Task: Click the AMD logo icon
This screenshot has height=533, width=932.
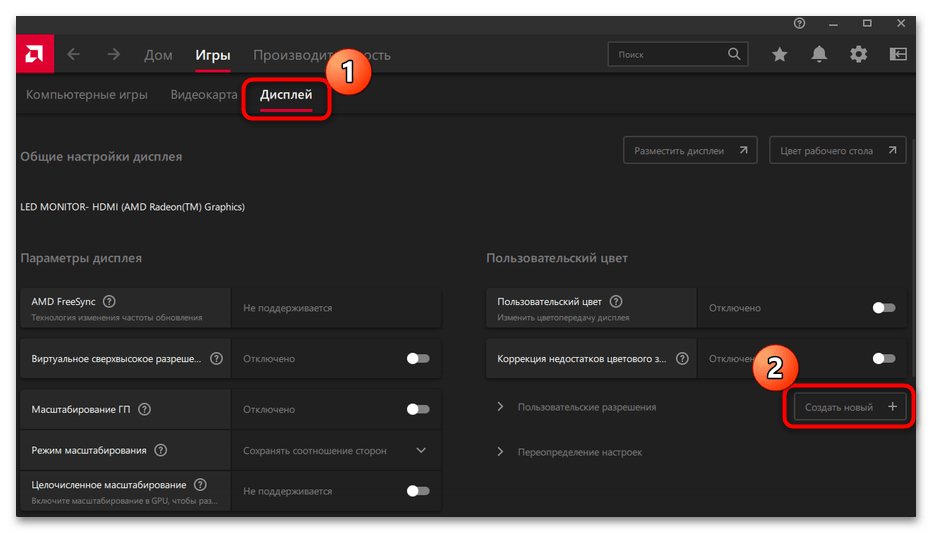Action: (34, 54)
